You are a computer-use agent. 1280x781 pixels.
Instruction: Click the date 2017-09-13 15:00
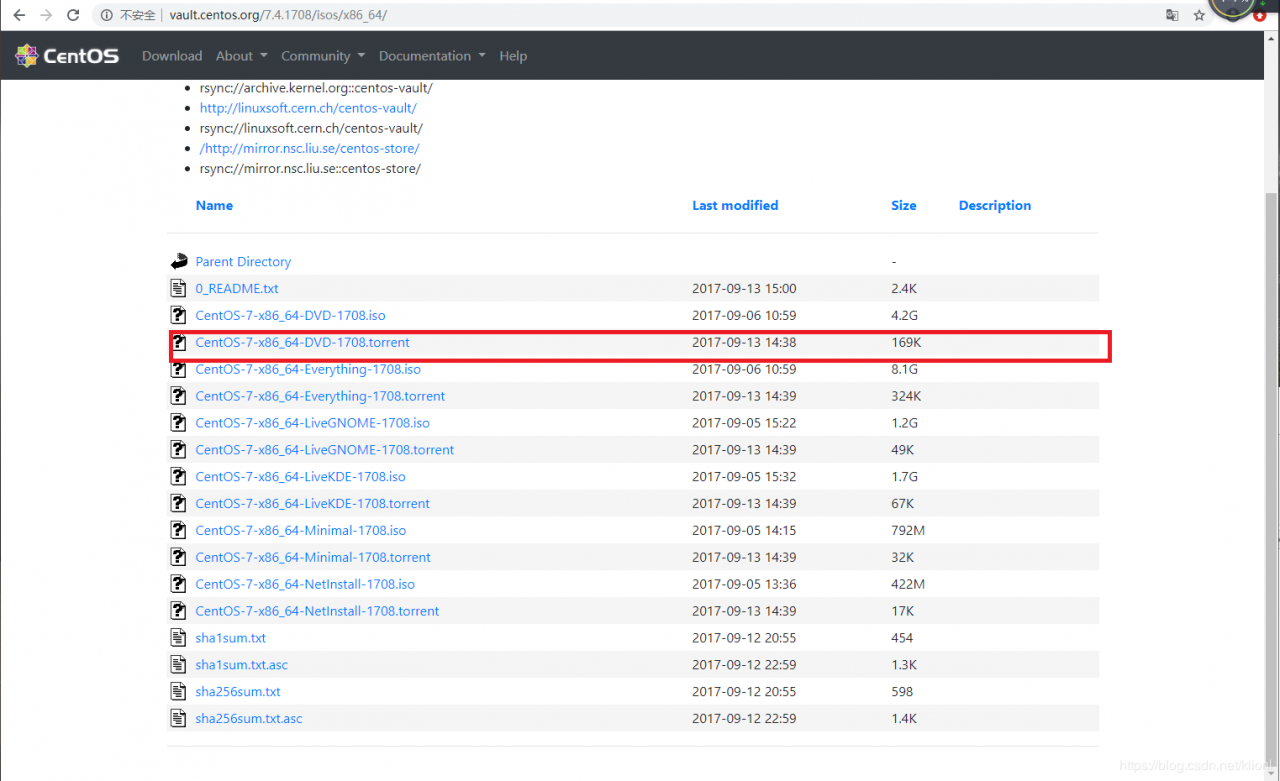point(744,288)
